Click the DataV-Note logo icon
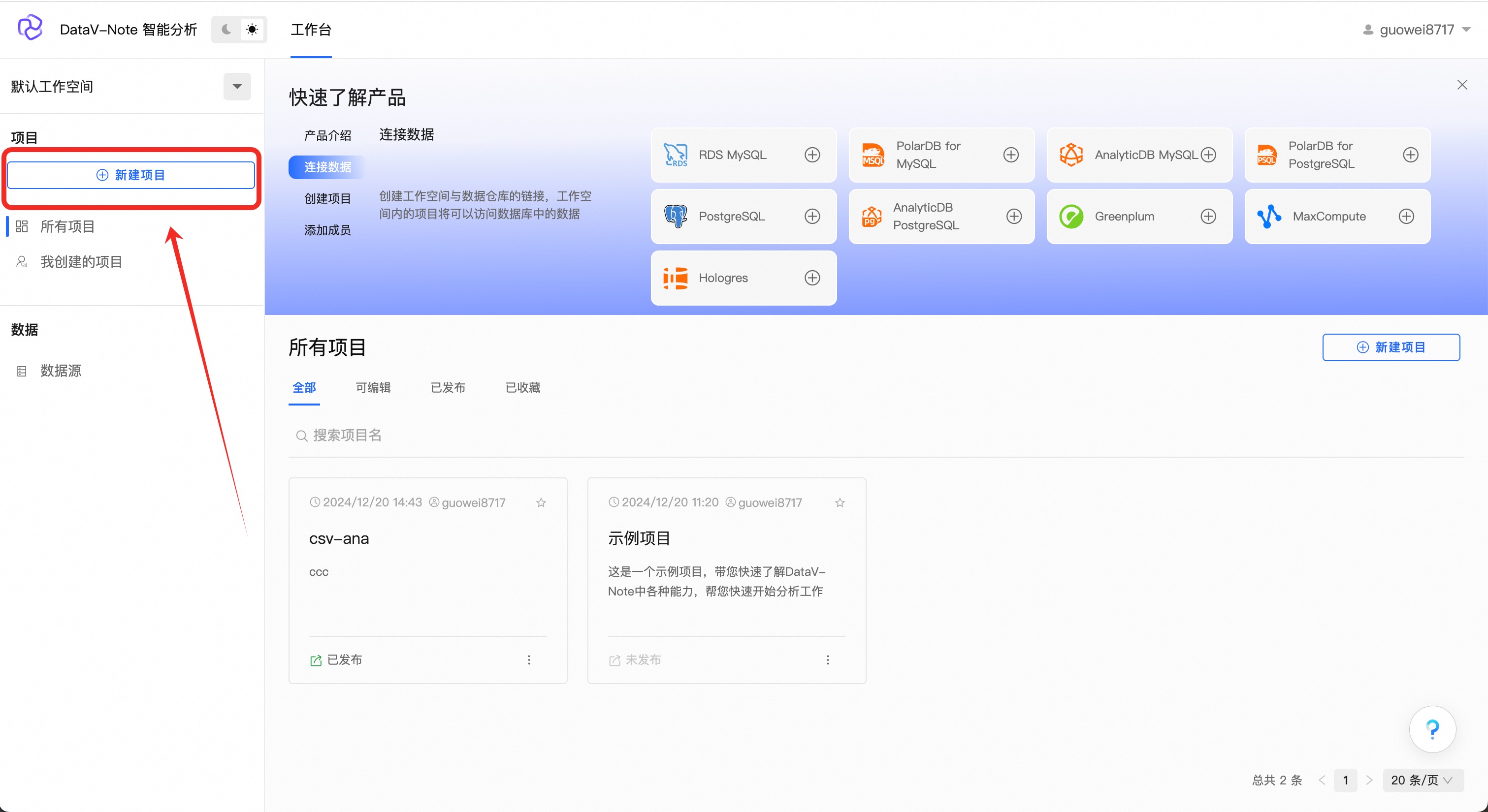The height and width of the screenshot is (812, 1488). (30, 28)
